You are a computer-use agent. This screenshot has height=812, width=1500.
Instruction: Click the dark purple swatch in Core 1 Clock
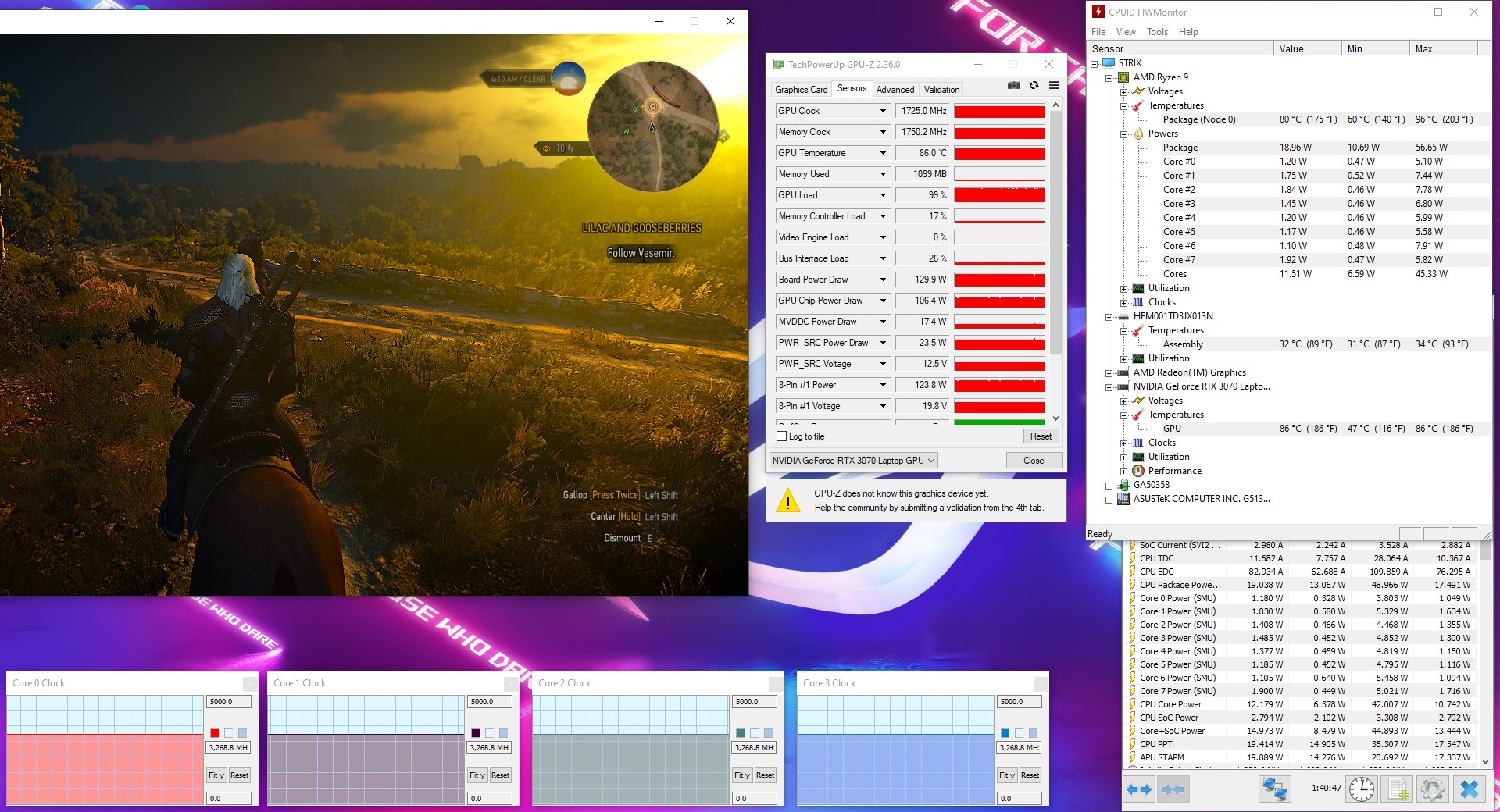[476, 733]
